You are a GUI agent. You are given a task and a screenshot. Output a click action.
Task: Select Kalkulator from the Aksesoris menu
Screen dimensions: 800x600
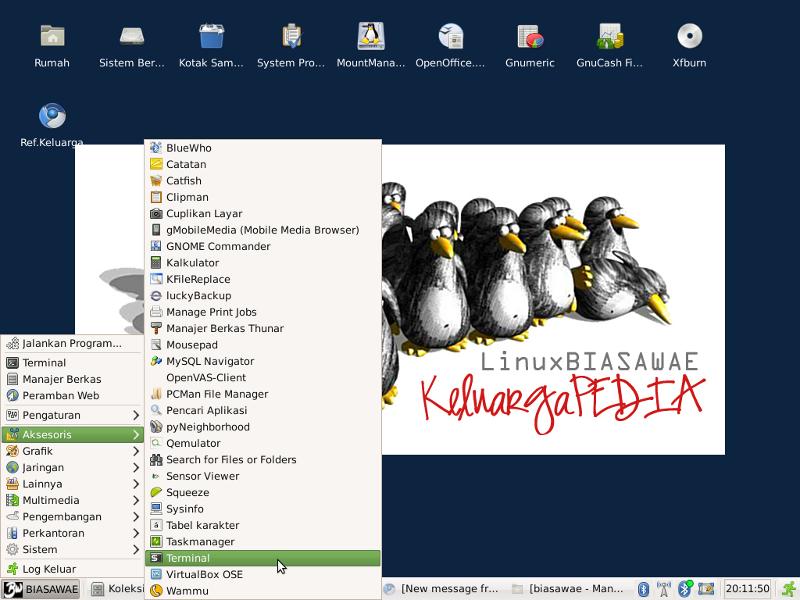point(192,263)
